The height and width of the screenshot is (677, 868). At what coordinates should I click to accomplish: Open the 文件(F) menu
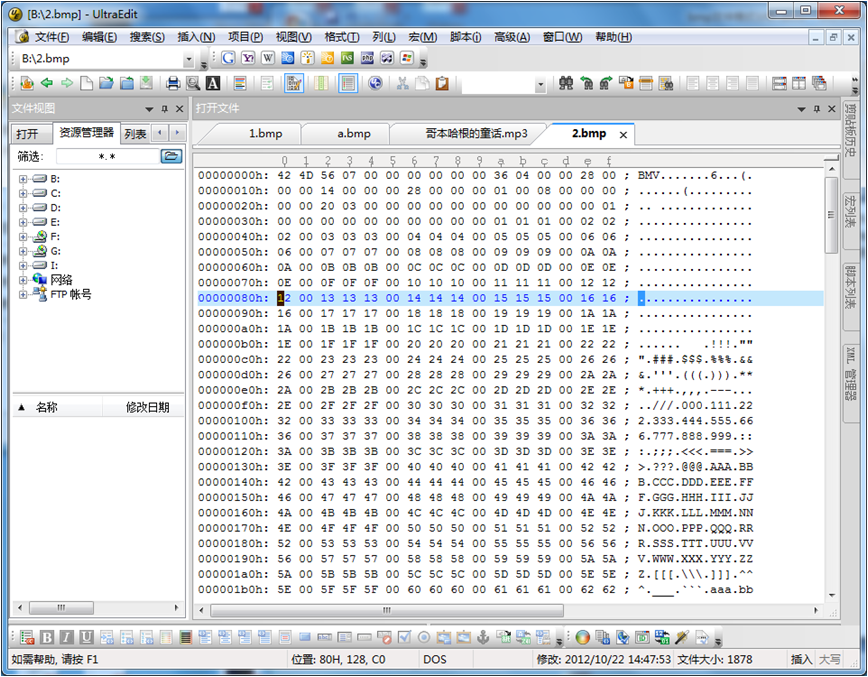[51, 37]
